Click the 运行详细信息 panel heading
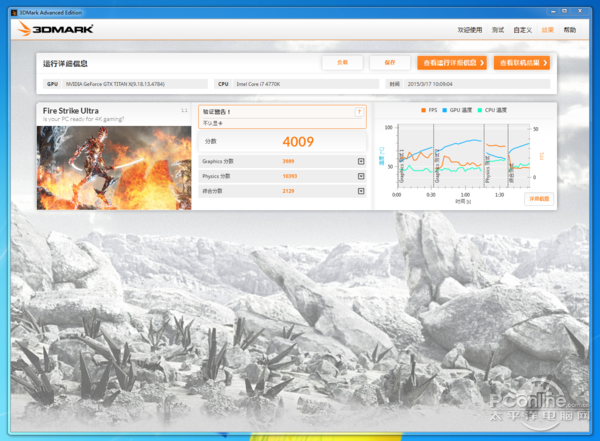 click(x=65, y=64)
